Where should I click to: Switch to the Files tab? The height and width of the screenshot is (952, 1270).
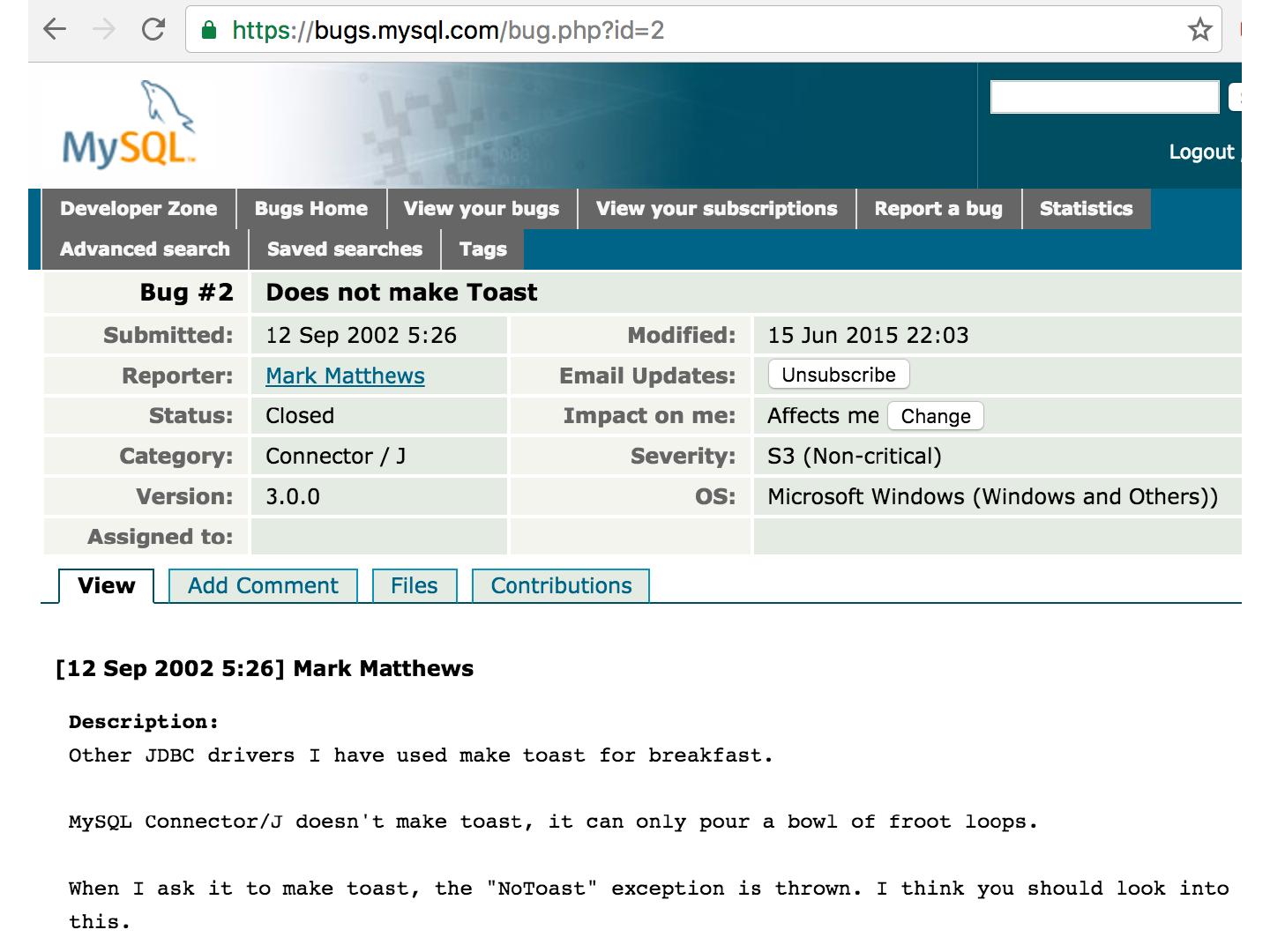pos(415,586)
